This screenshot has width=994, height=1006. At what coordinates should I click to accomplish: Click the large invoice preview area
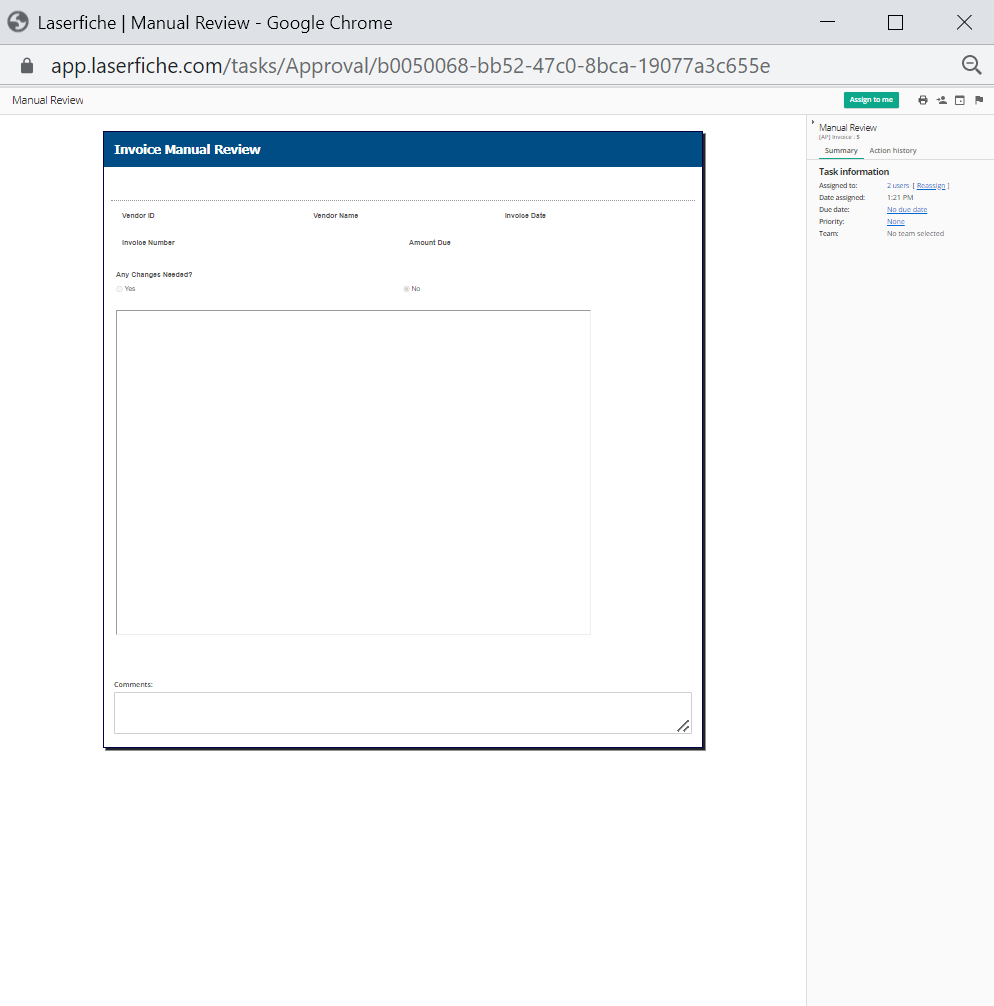coord(353,472)
